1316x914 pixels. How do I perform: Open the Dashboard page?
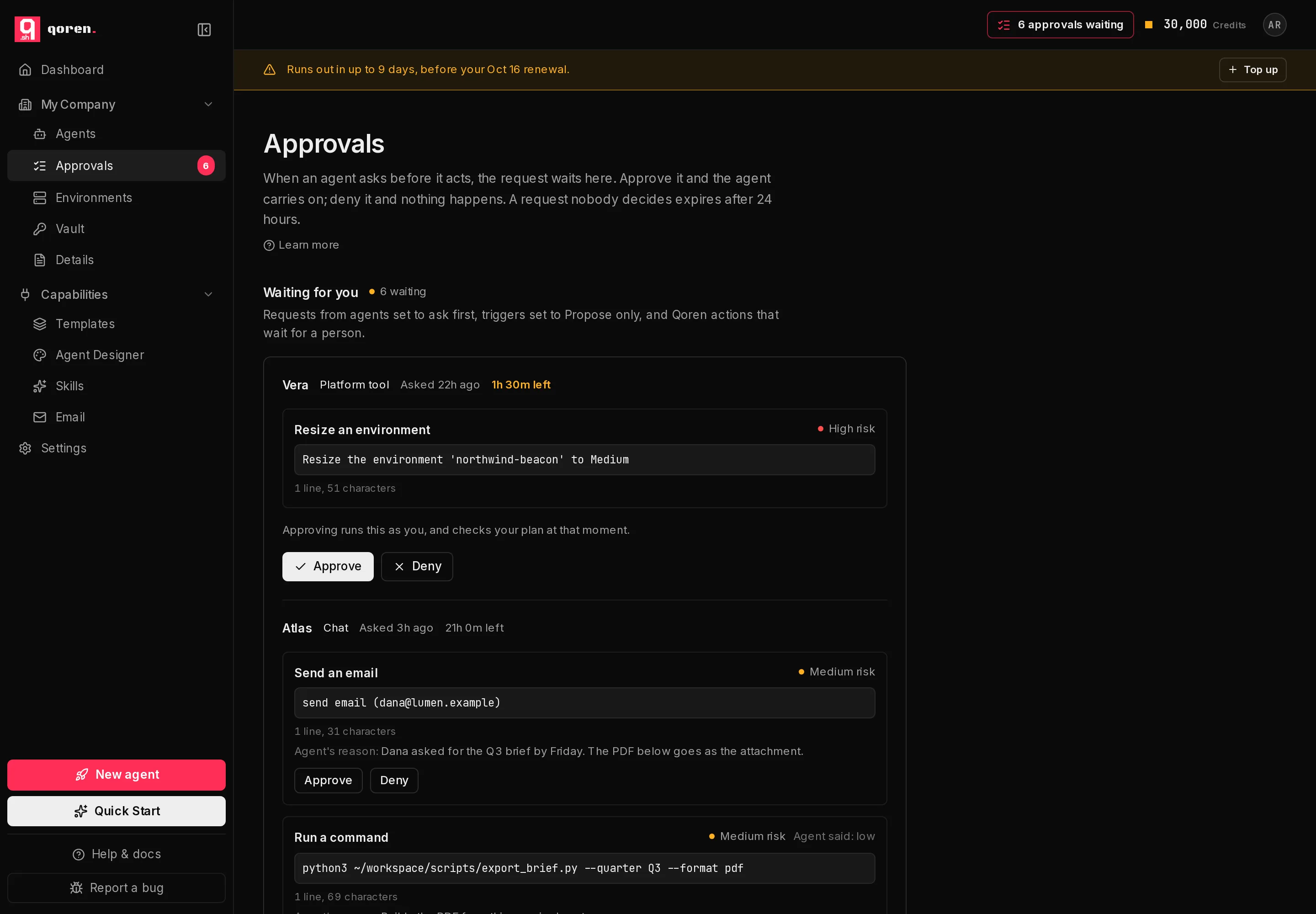tap(116, 70)
